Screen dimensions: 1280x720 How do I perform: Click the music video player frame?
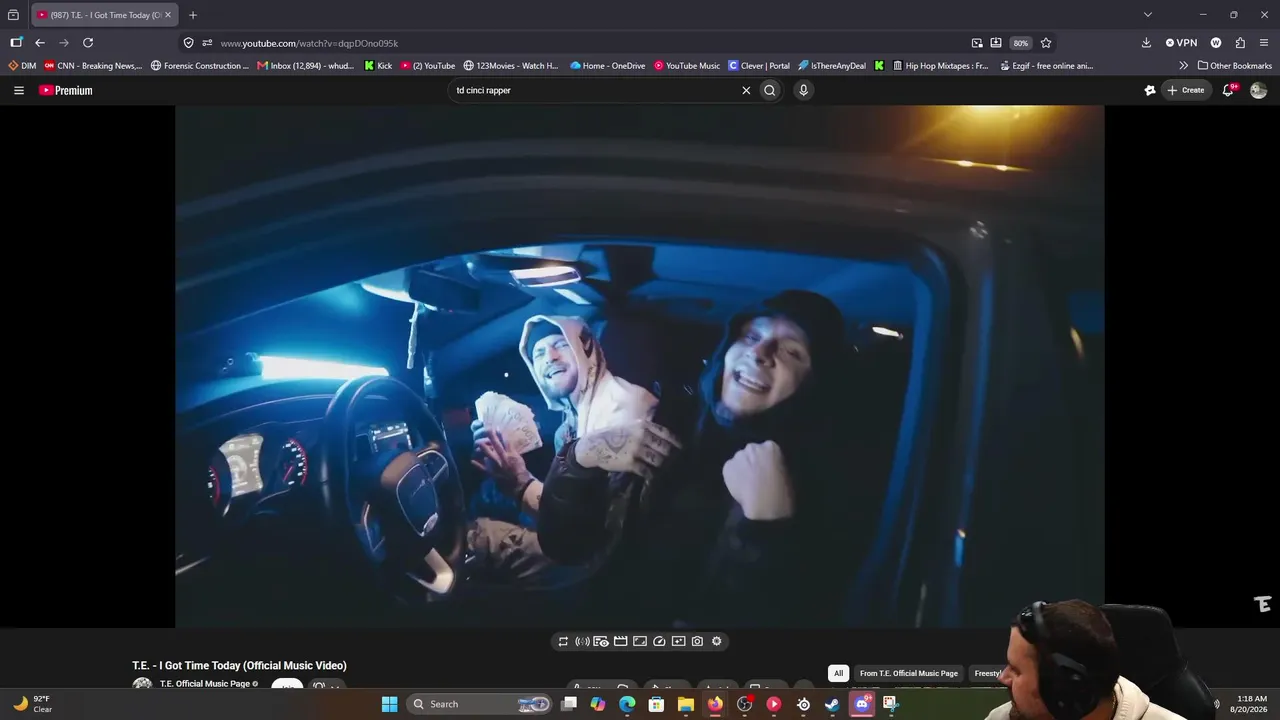tap(640, 367)
